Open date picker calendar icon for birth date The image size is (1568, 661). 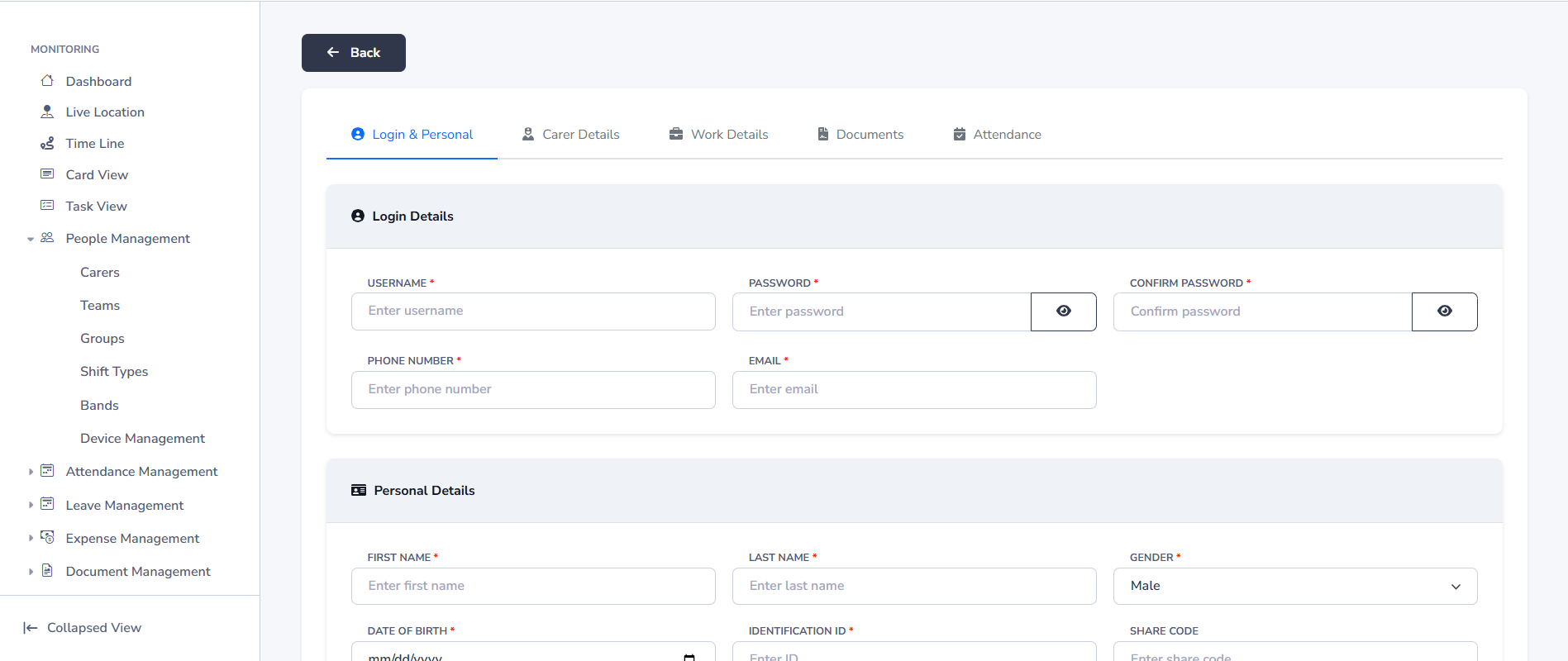pyautogui.click(x=689, y=656)
